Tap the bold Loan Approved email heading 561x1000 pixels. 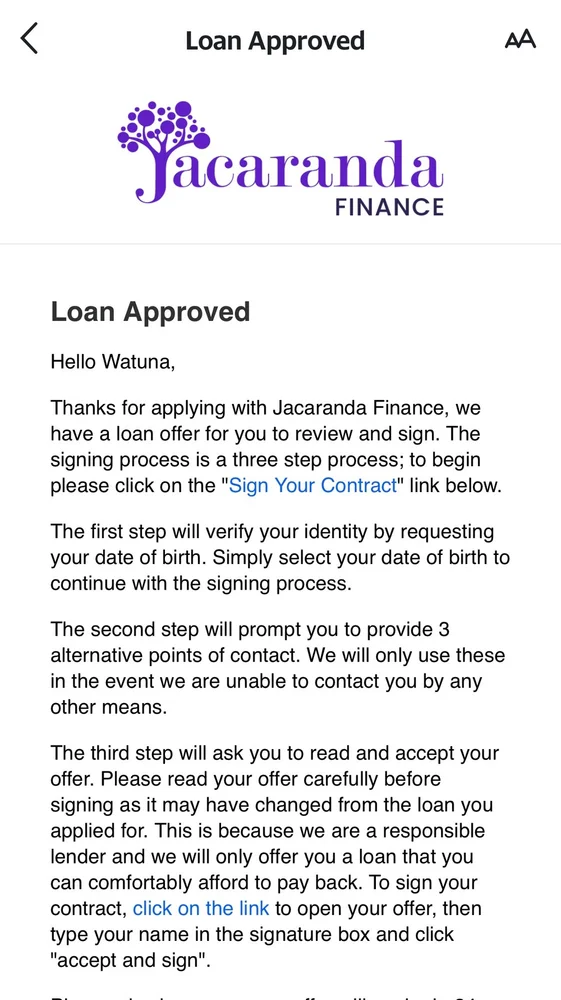tap(150, 311)
